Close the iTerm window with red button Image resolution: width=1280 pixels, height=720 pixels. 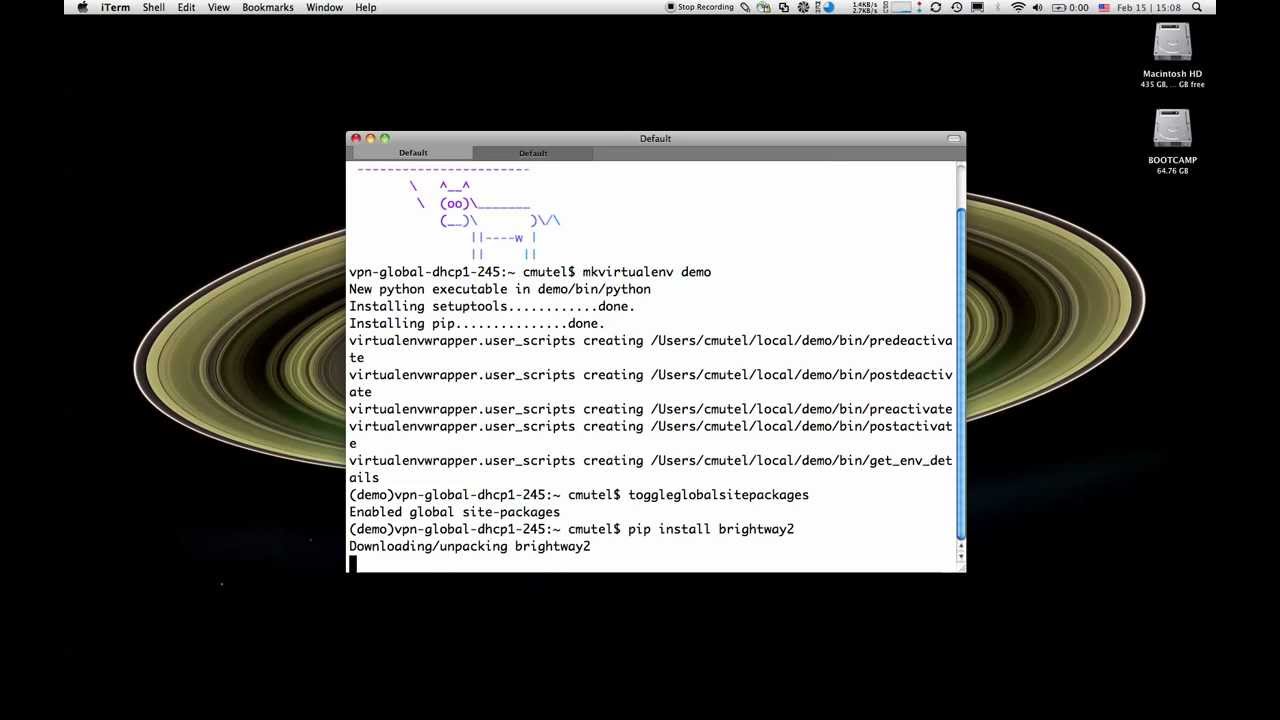tap(356, 138)
